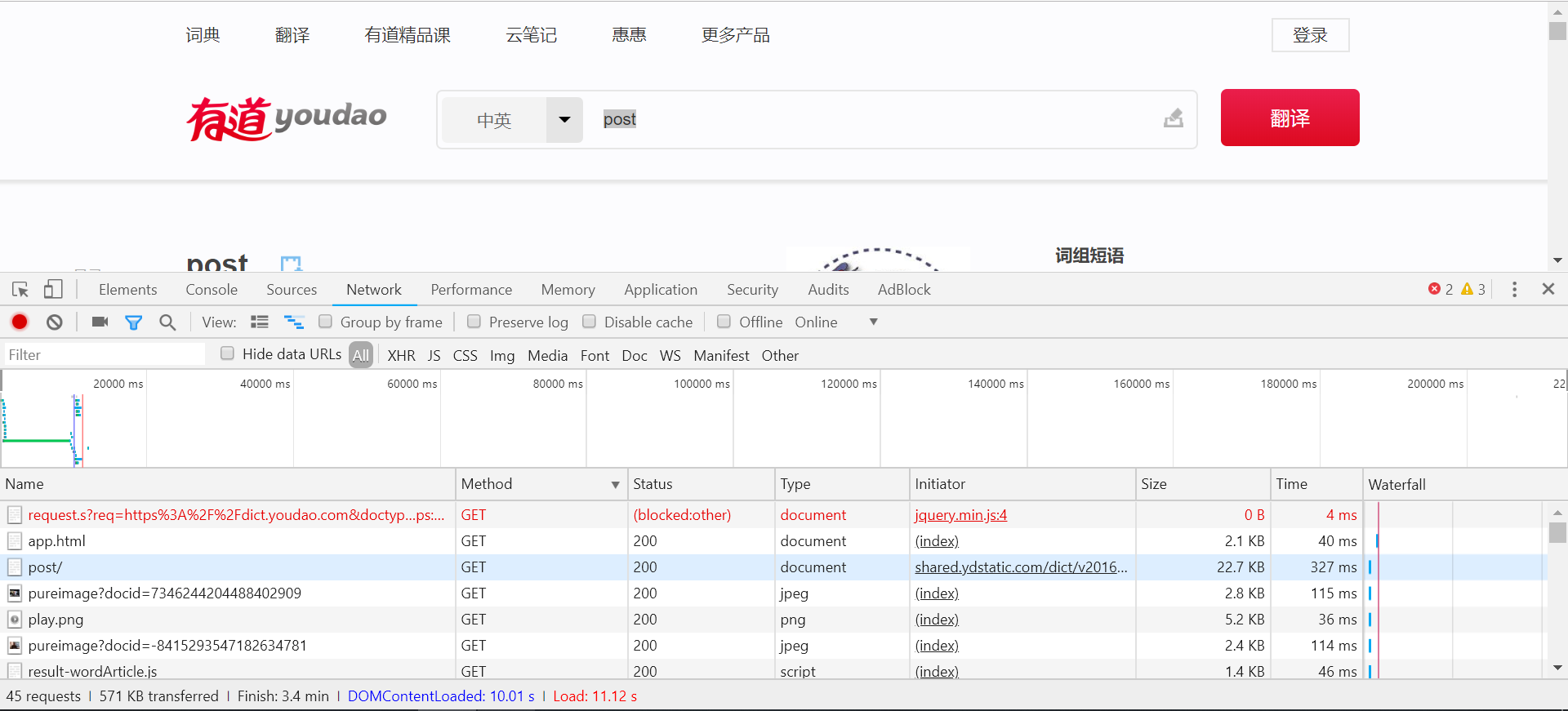Click the 20000 ms timeline overview marker
Viewport: 1568px width, 711px height.
click(118, 384)
